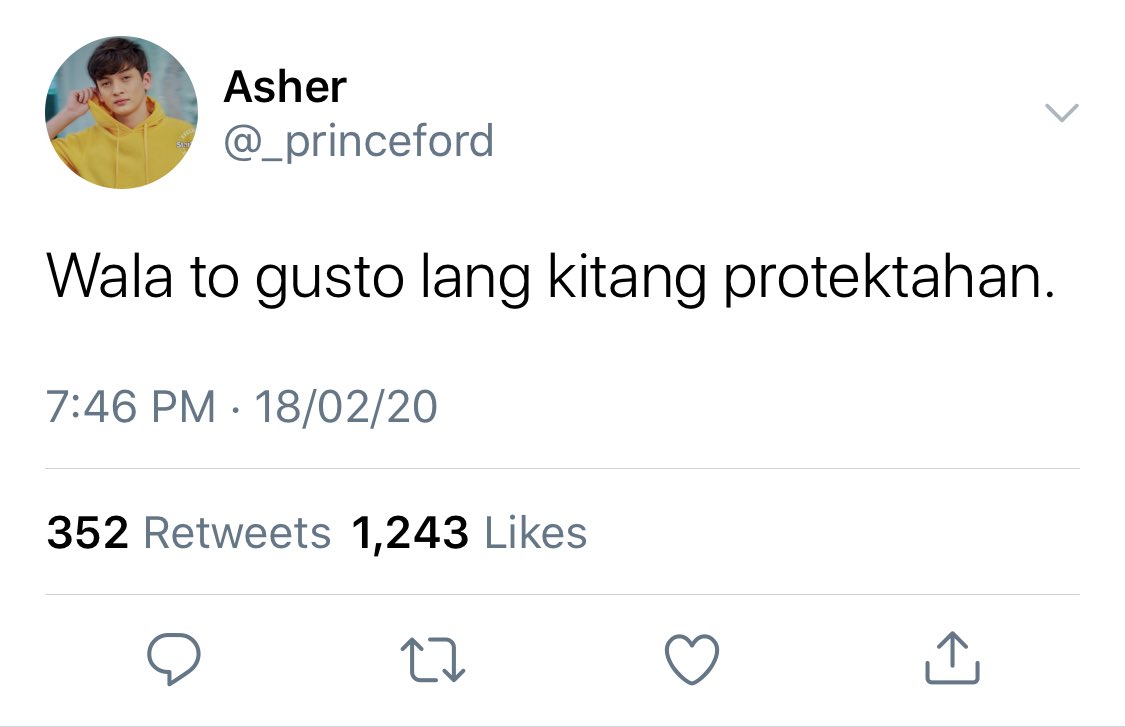Click the 18/02/20 date
The width and height of the screenshot is (1125, 727).
tap(346, 407)
